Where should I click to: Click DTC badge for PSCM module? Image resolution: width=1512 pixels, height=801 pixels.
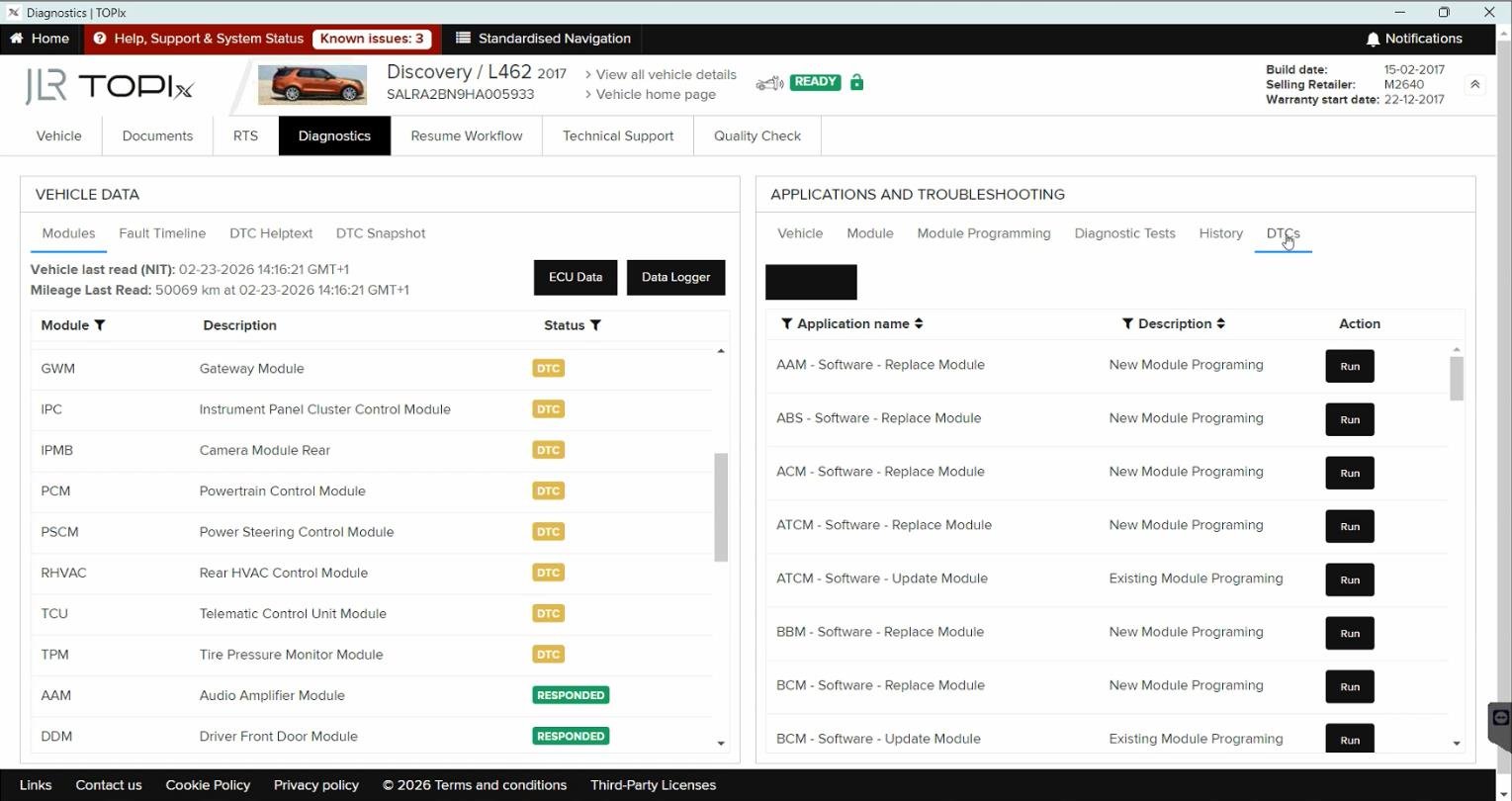pyautogui.click(x=548, y=532)
